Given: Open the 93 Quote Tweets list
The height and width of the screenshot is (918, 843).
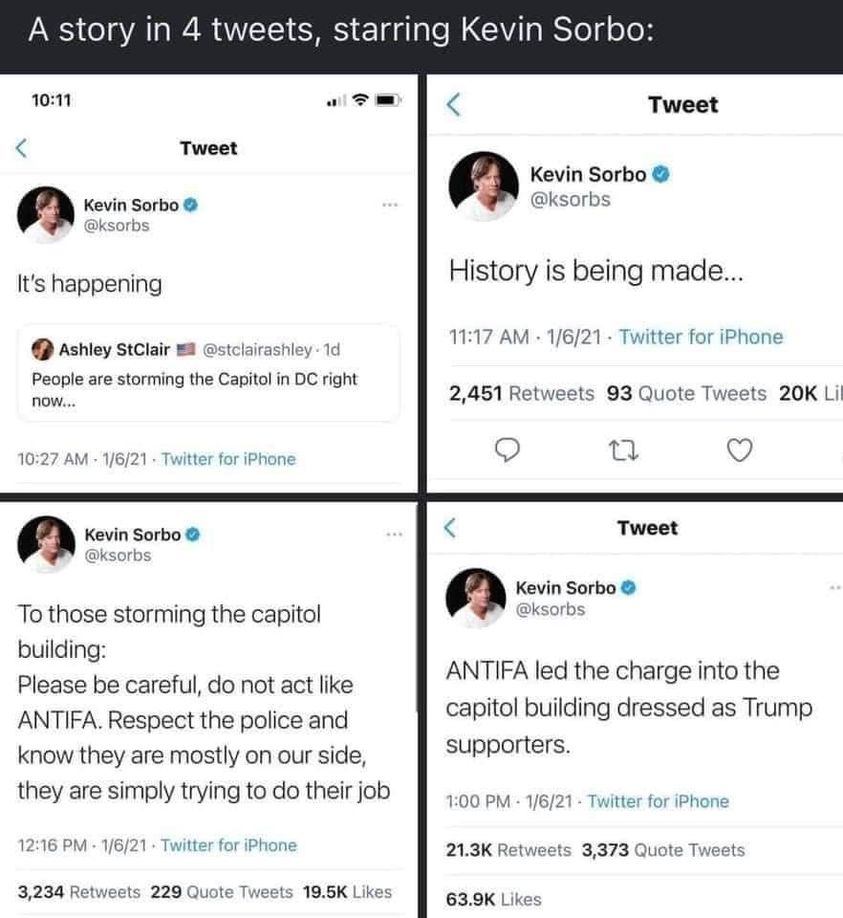Looking at the screenshot, I should (686, 394).
